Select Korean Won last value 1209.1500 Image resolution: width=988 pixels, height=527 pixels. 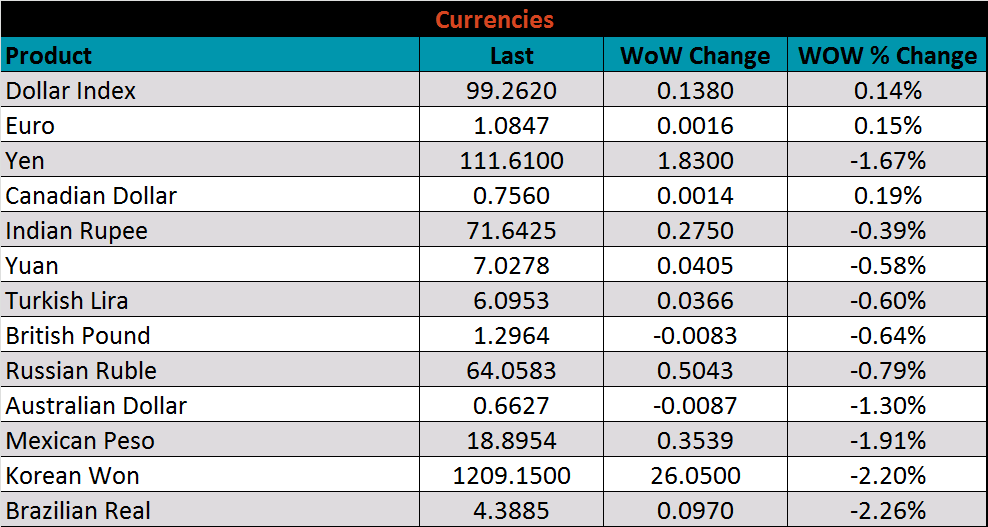[511, 476]
